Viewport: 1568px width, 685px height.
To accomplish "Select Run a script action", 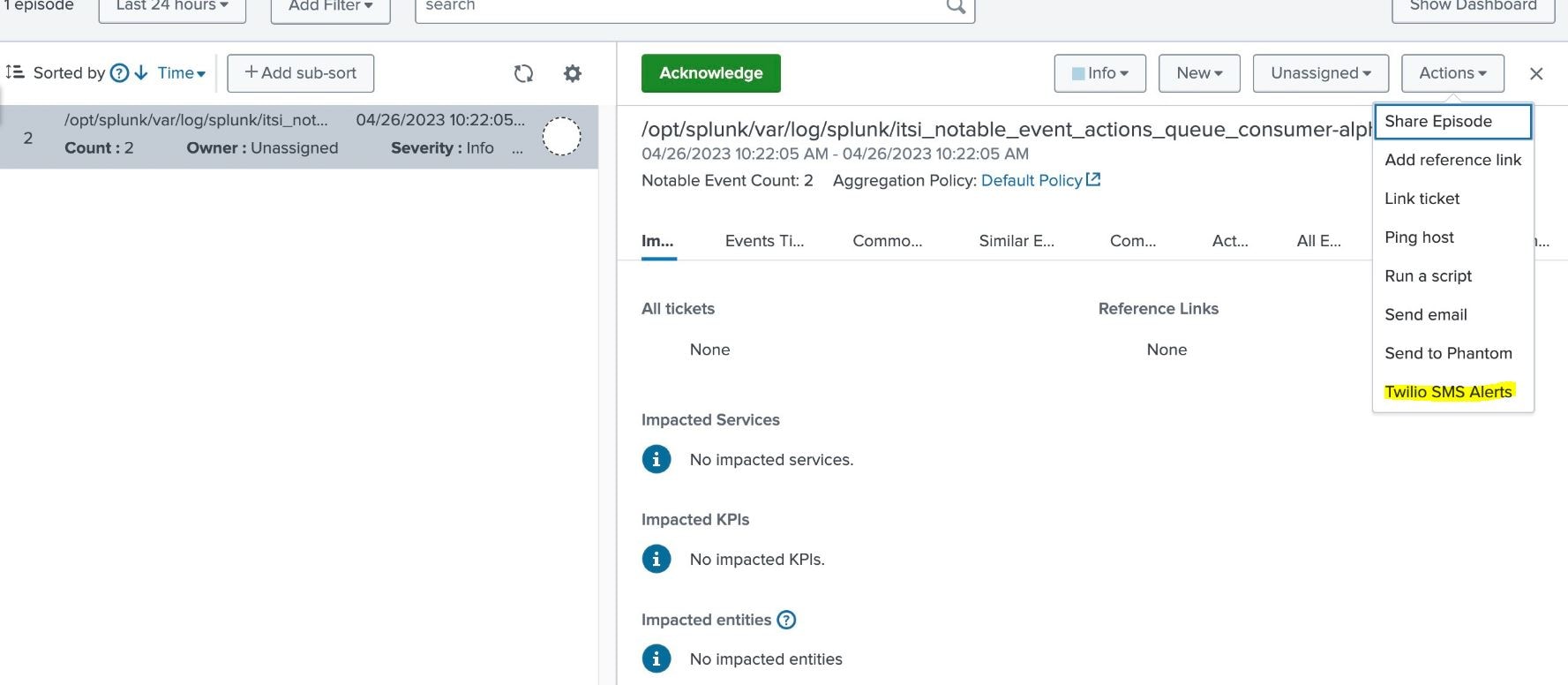I will click(1452, 276).
